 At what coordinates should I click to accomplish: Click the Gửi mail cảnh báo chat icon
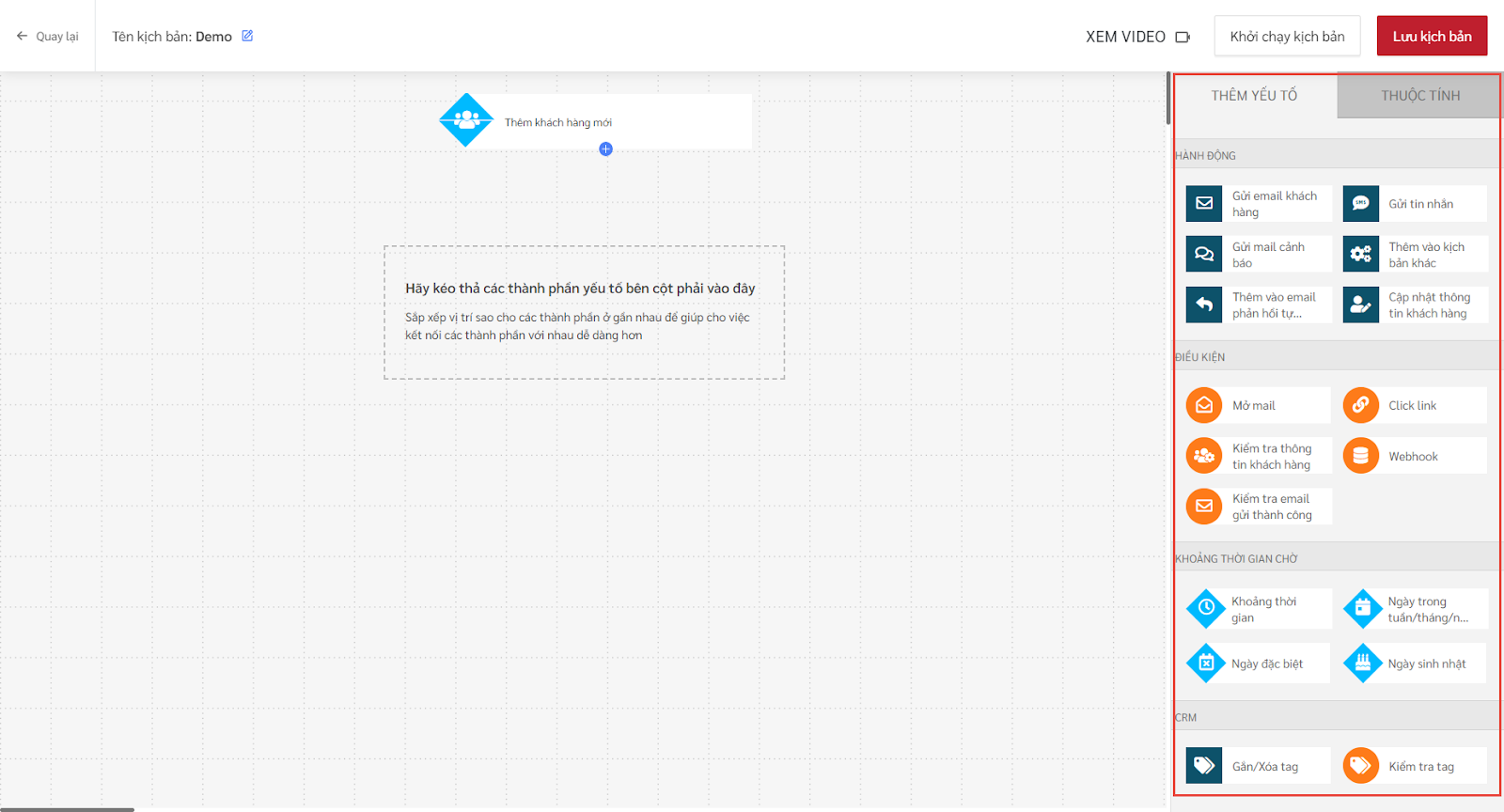tap(1204, 254)
